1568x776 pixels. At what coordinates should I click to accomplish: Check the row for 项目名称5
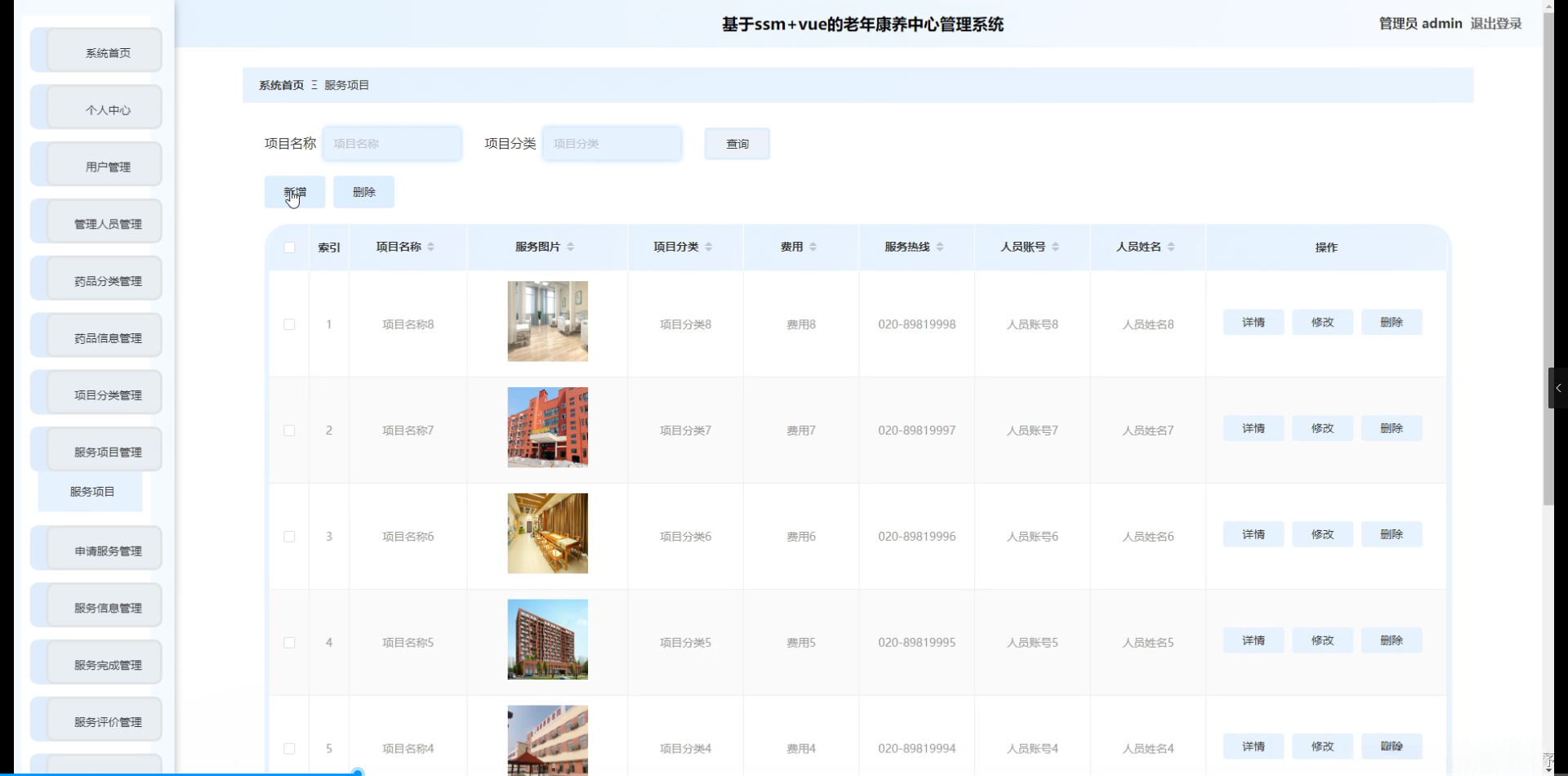pos(289,643)
